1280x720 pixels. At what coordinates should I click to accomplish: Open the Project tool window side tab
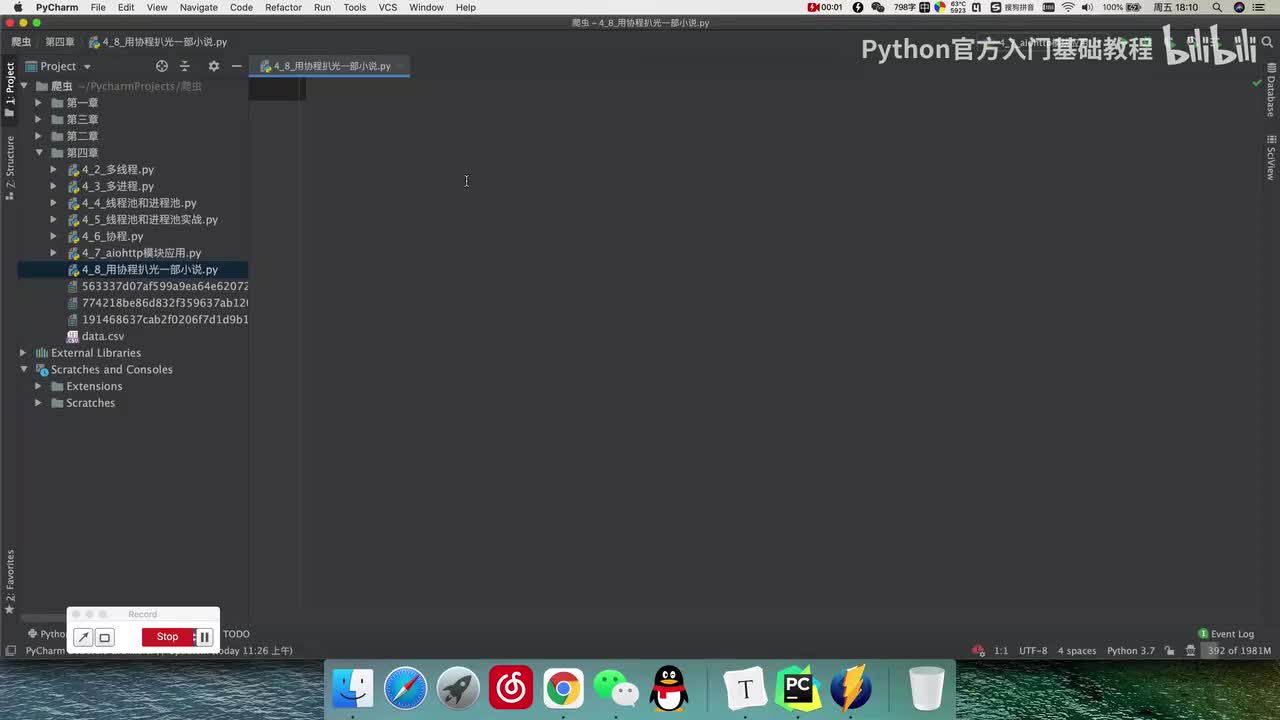tap(10, 90)
